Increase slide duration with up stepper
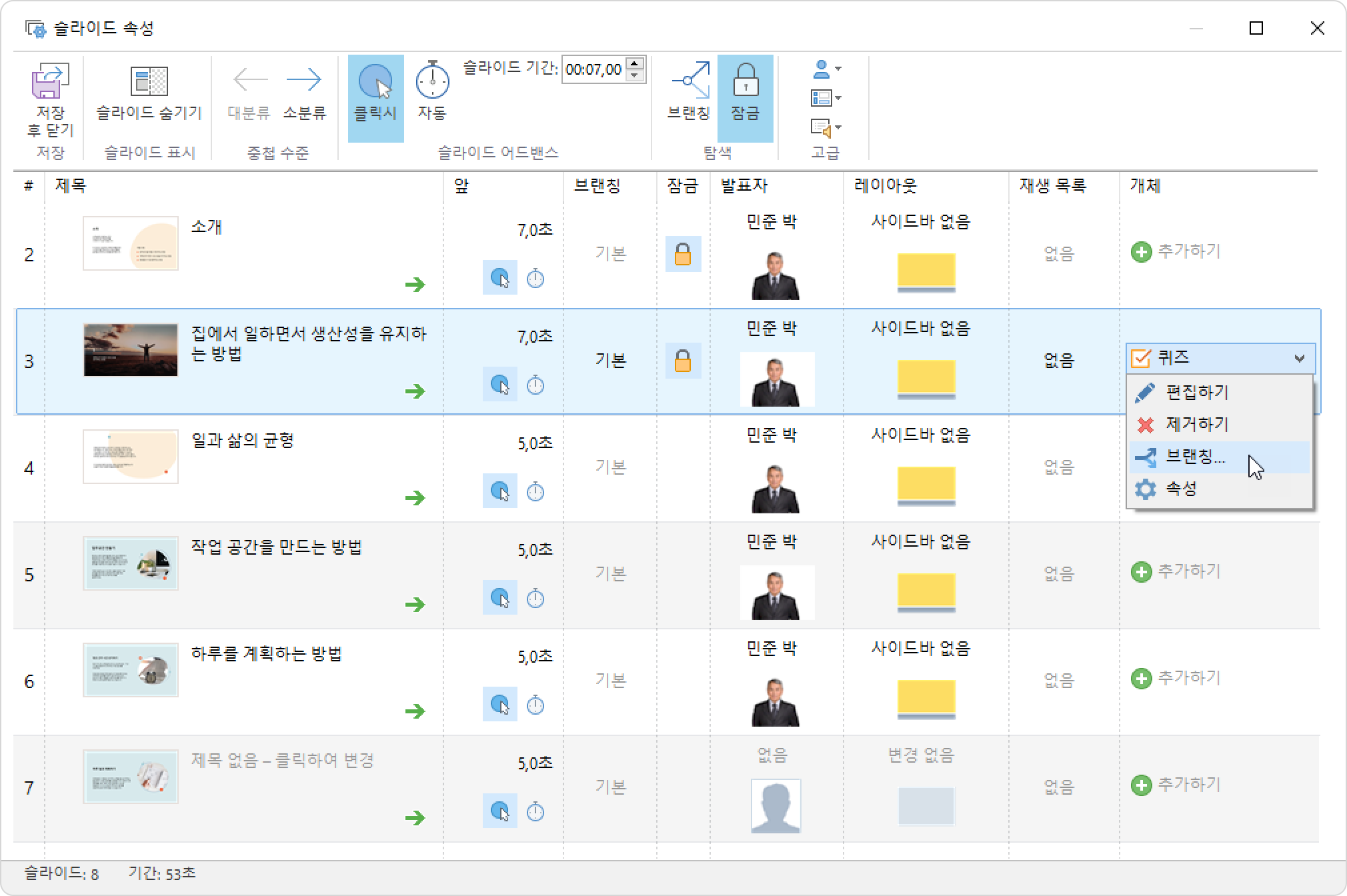The height and width of the screenshot is (896, 1347). coord(636,64)
